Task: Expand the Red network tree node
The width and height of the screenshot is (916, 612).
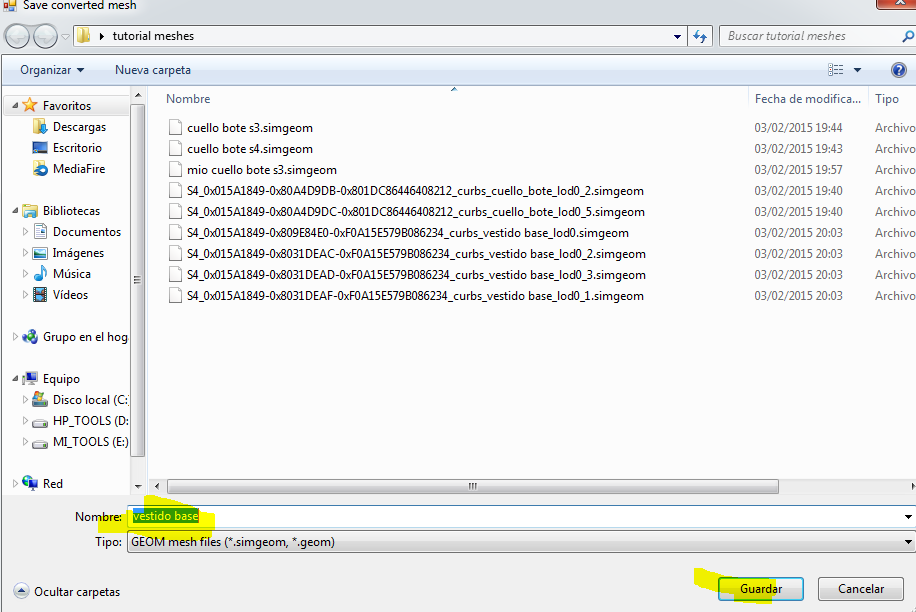Action: pos(16,484)
